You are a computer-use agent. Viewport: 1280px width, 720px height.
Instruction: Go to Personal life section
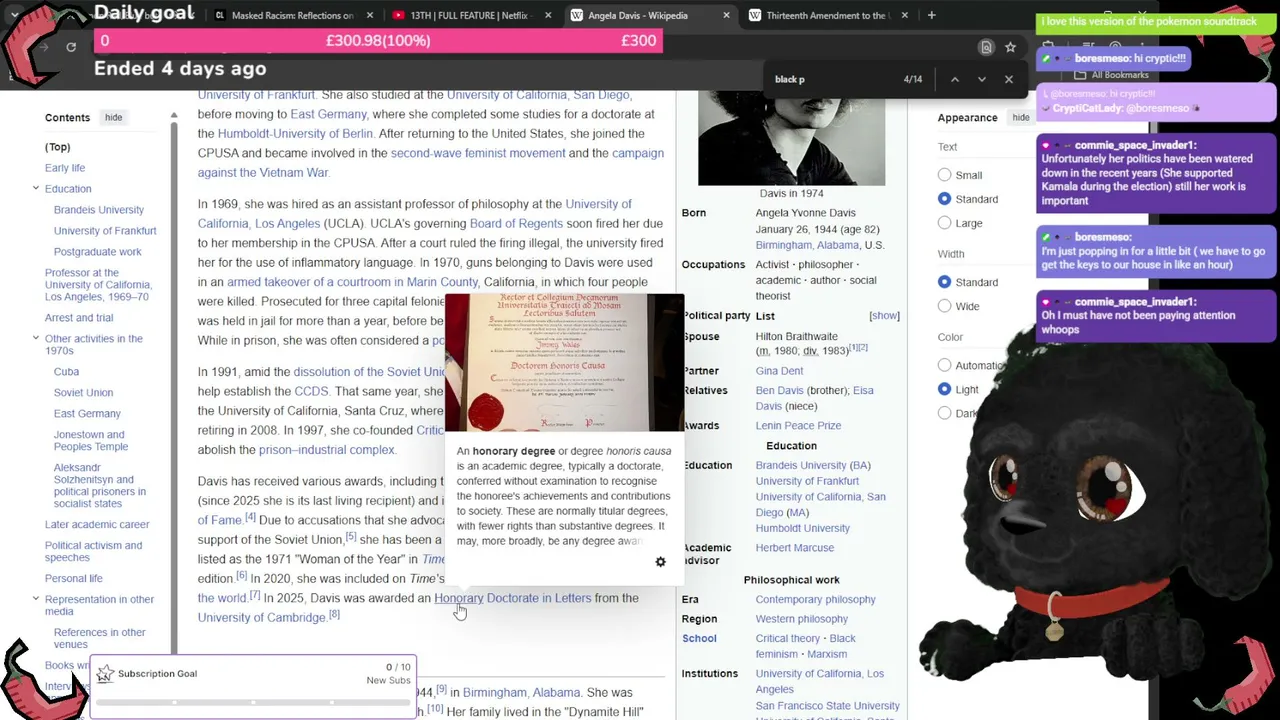74,578
